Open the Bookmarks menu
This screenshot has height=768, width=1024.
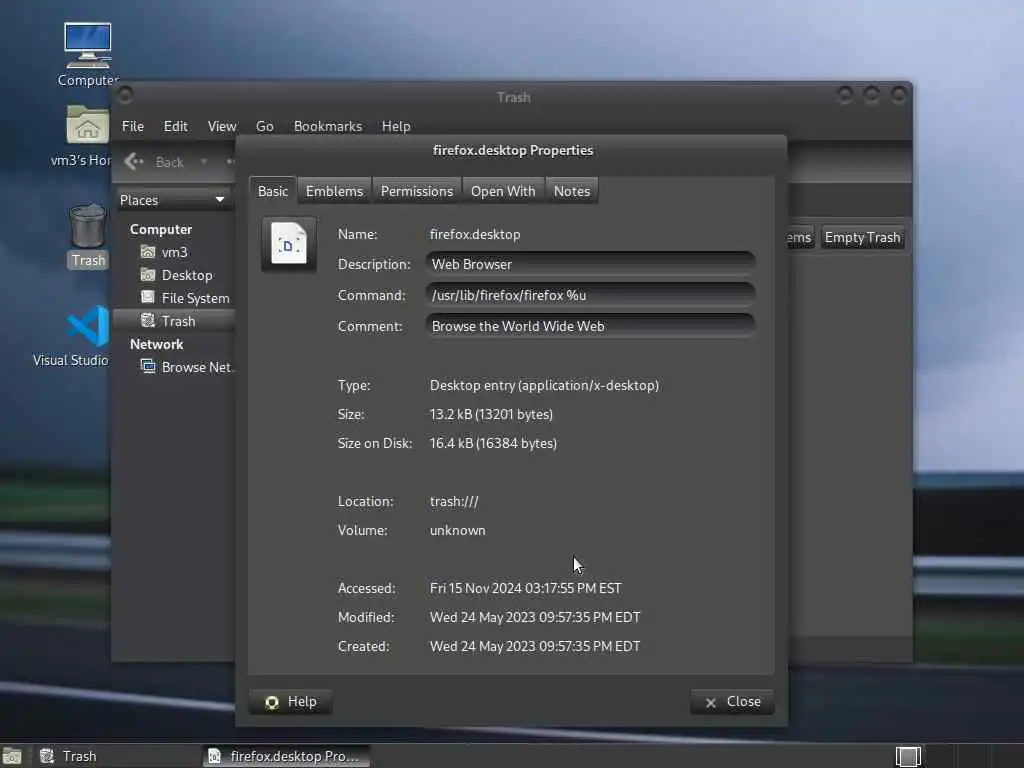tap(328, 126)
